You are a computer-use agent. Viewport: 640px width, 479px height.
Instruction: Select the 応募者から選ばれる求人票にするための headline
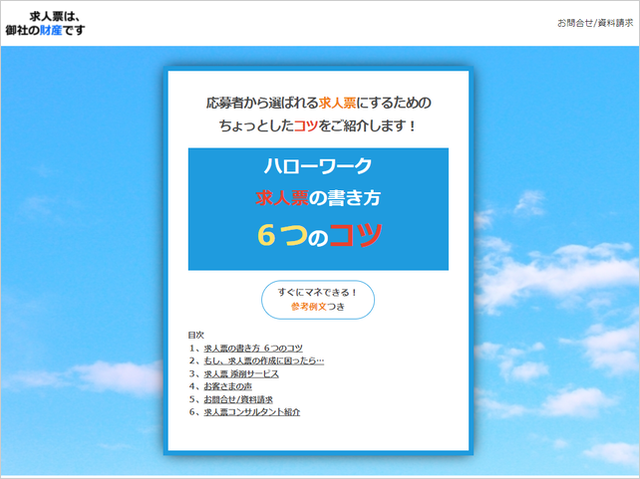coord(318,103)
